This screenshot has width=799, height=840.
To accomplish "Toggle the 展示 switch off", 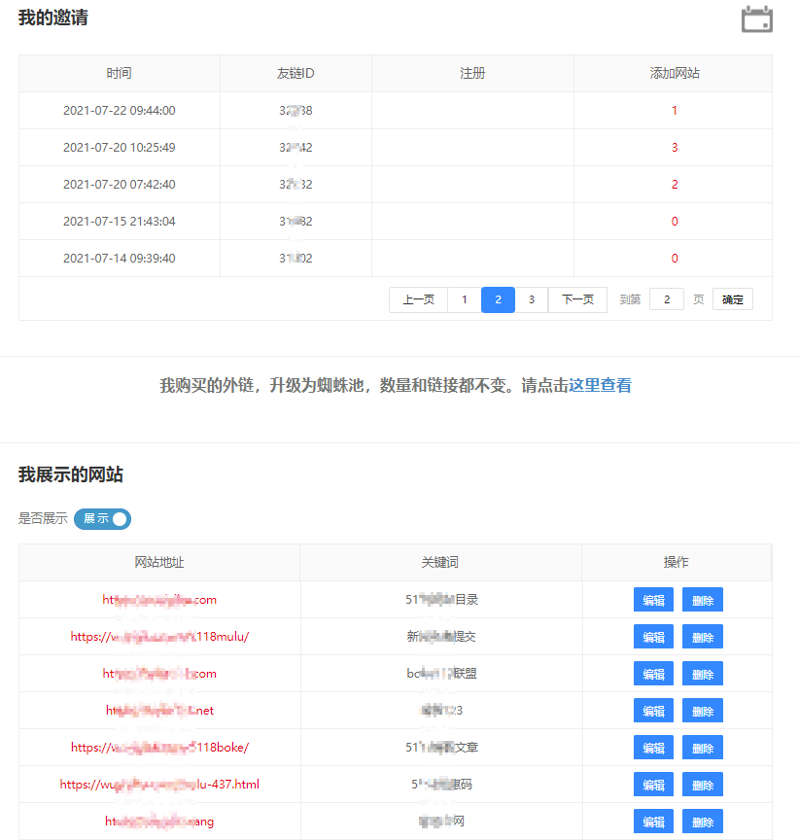I will (102, 519).
